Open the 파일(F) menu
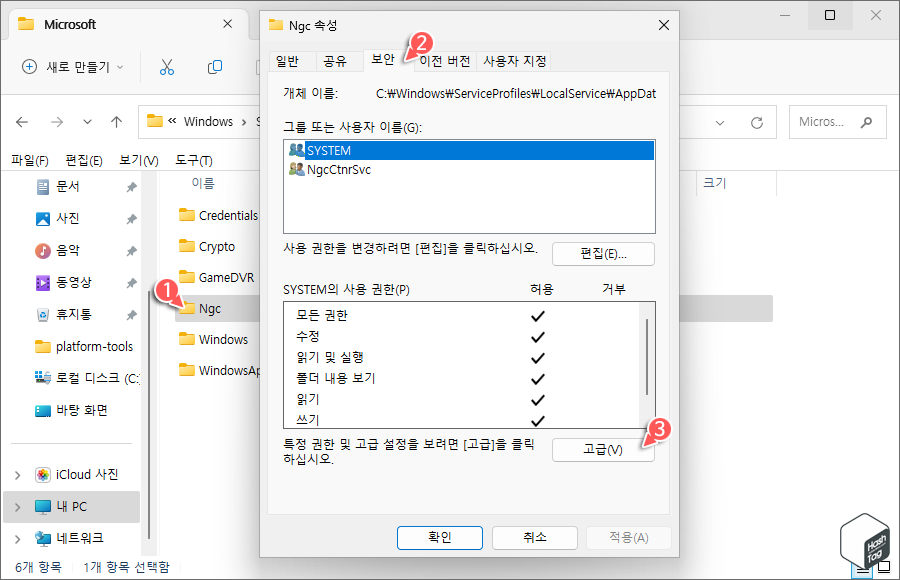 [30, 160]
